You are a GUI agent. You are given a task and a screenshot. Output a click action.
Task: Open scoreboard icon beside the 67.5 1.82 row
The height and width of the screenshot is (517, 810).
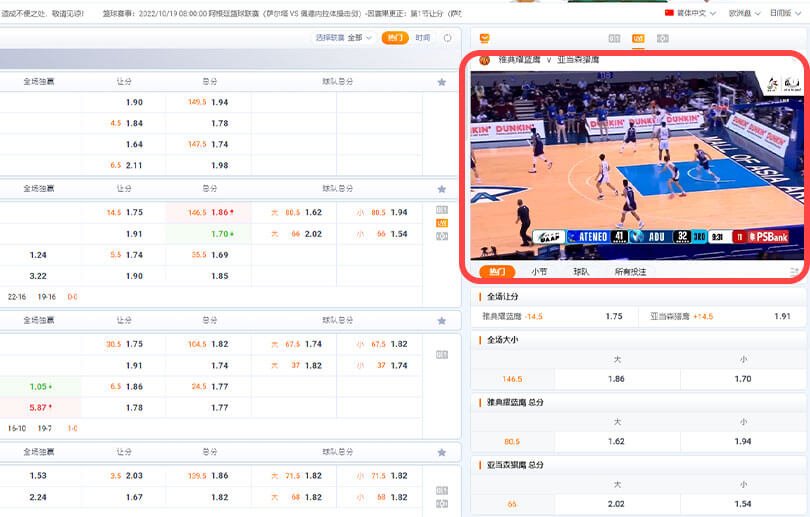tap(442, 354)
